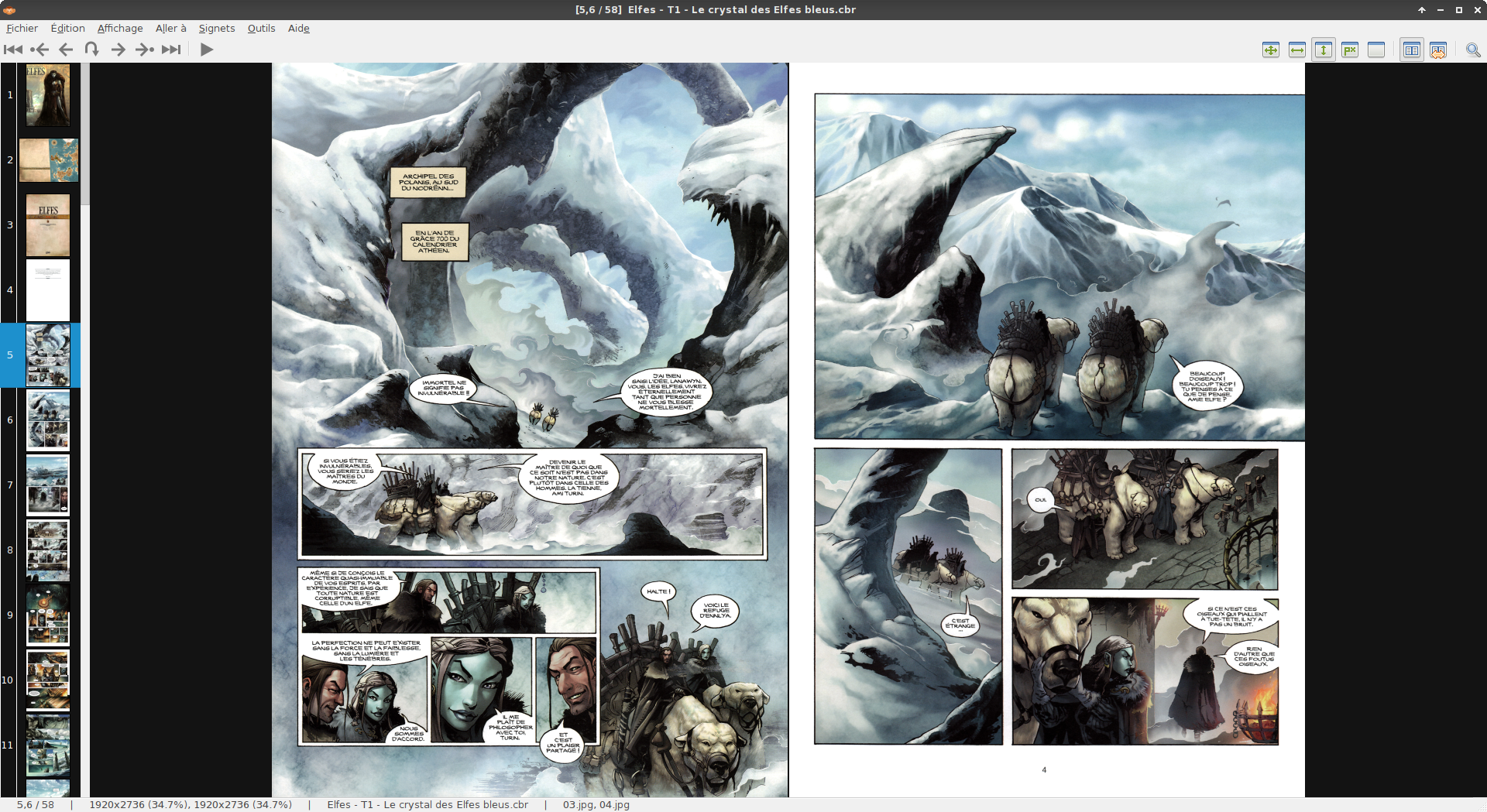Toggle fit height mode

pyautogui.click(x=1324, y=50)
